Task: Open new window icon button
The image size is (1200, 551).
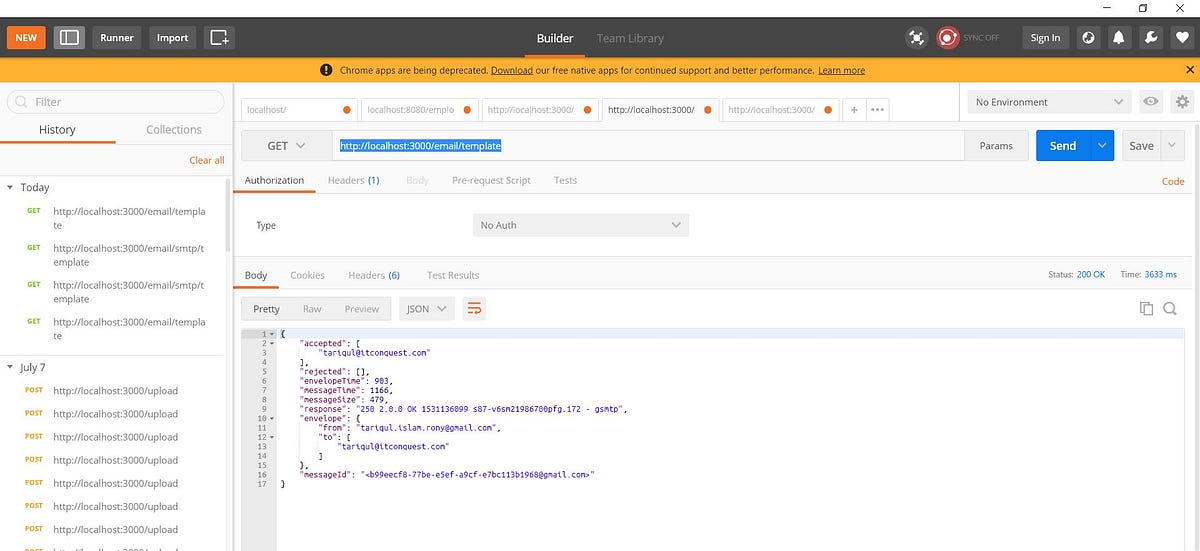Action: 219,37
